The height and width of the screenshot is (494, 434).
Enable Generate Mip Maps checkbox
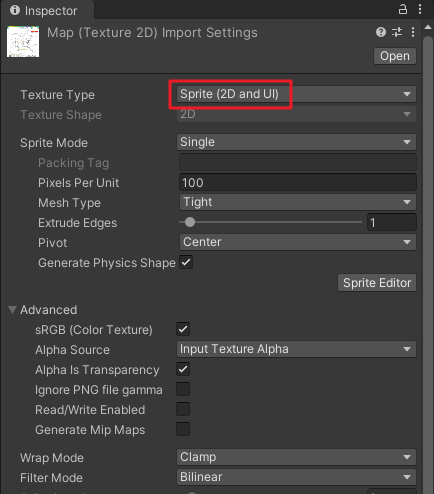coord(183,429)
